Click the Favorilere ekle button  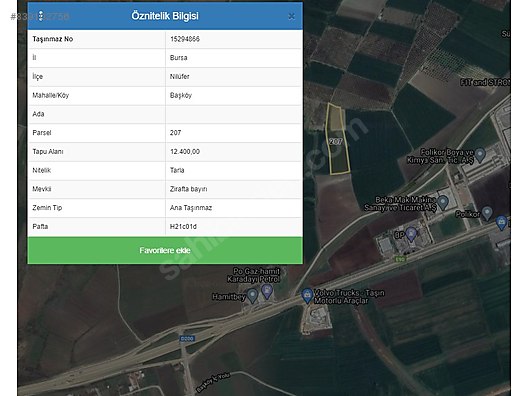[x=165, y=251]
